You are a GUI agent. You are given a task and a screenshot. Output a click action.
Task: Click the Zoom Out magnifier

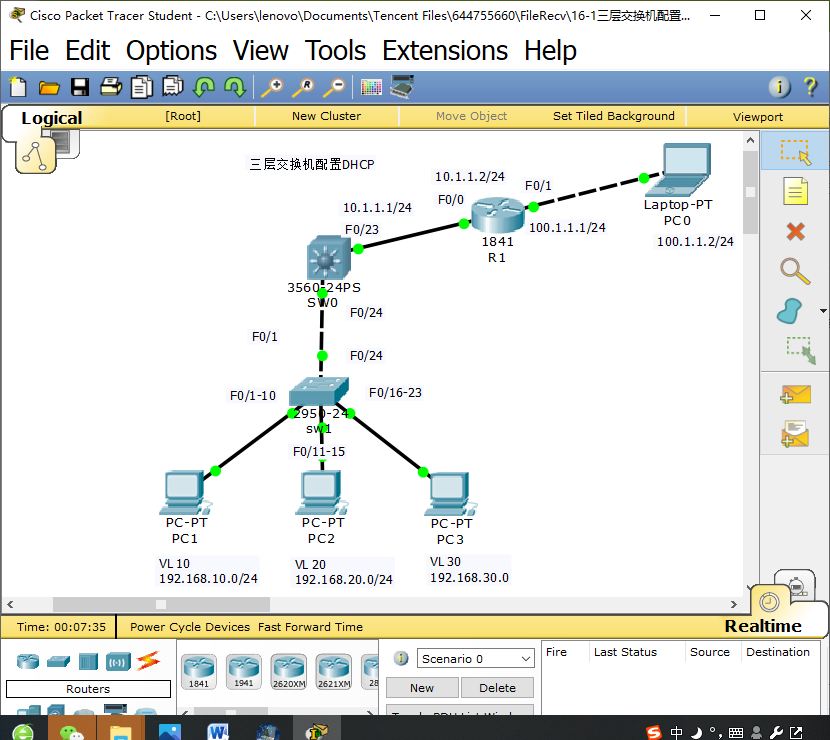[x=335, y=87]
